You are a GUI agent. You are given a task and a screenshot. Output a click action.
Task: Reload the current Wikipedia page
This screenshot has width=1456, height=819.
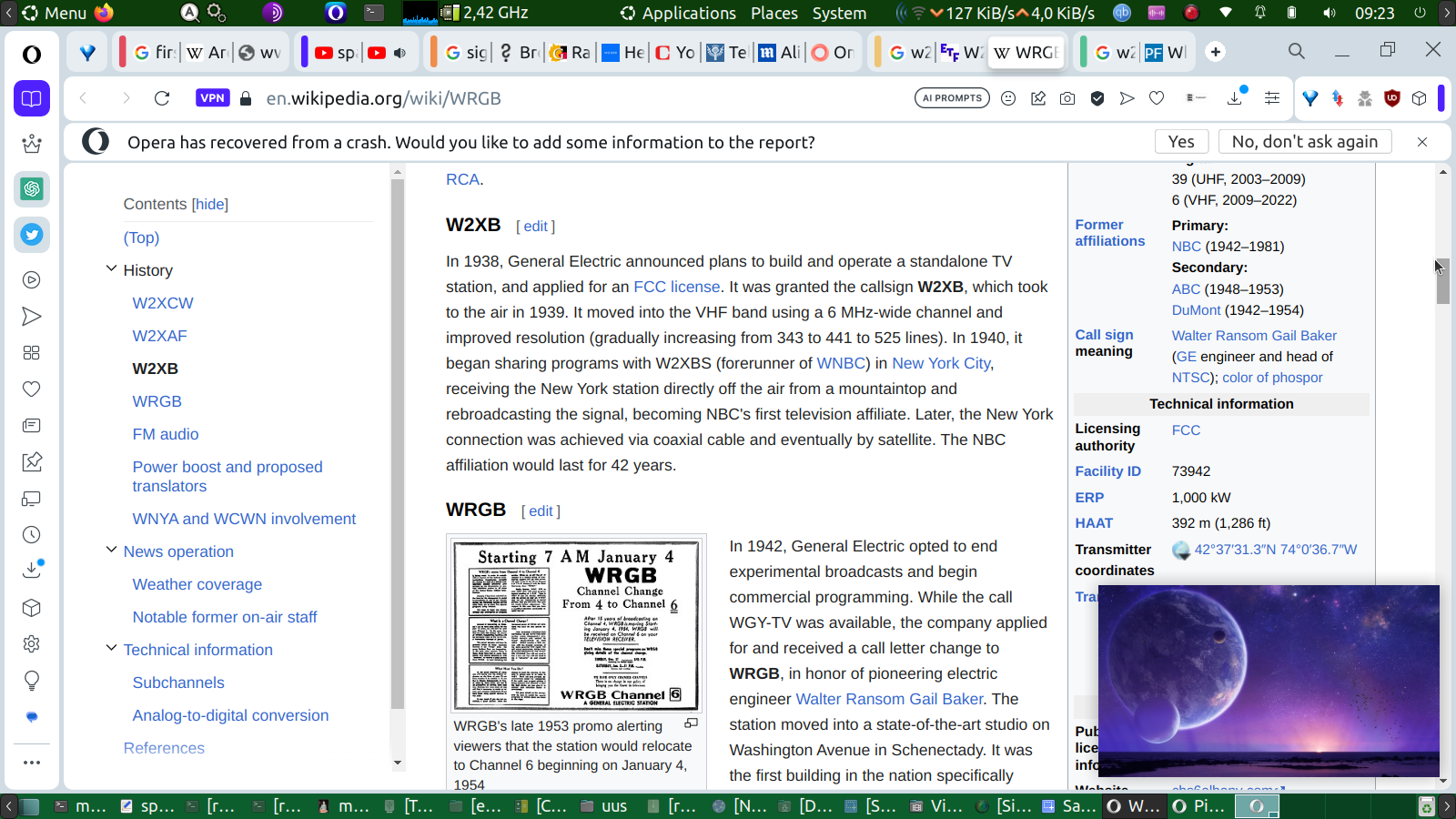(162, 98)
